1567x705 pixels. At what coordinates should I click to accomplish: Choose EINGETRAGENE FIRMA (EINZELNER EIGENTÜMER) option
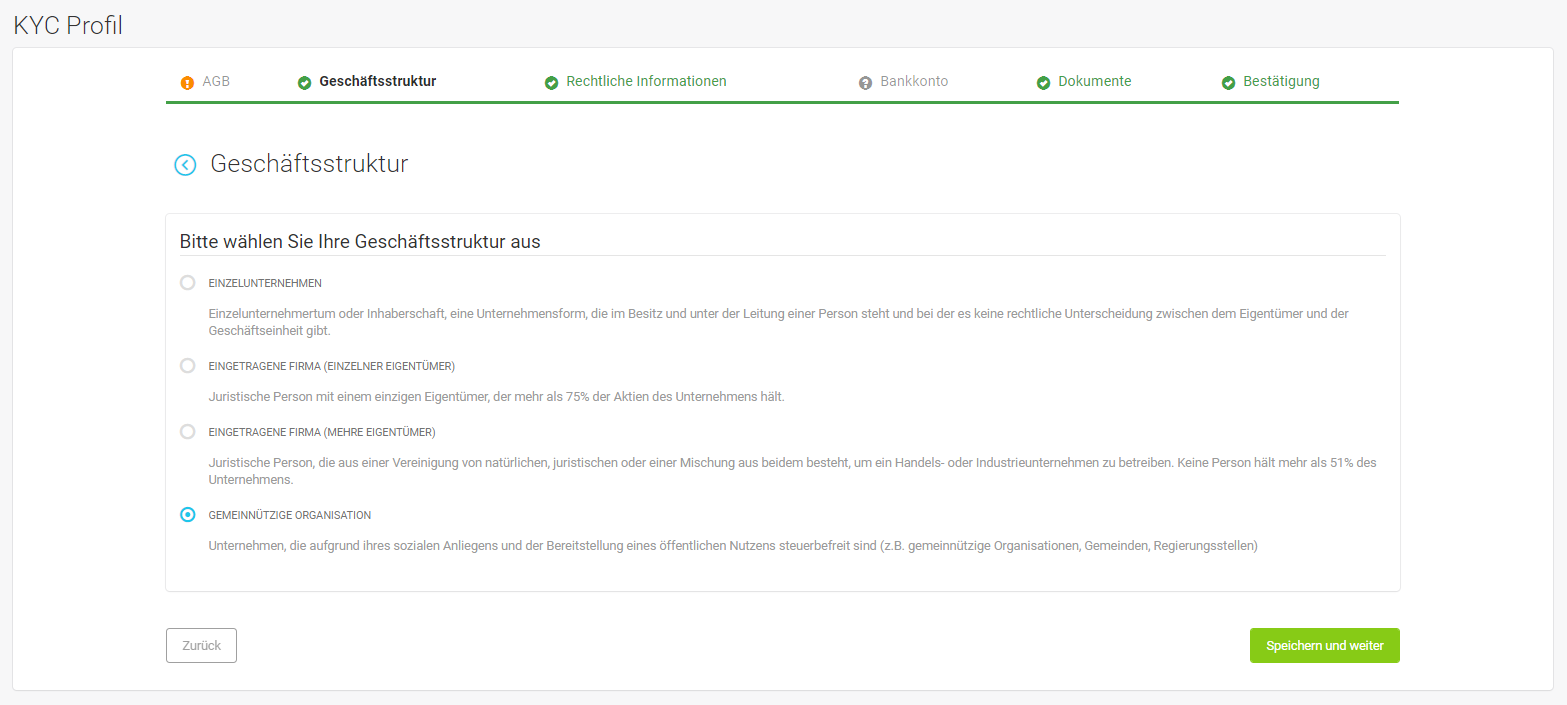point(187,365)
